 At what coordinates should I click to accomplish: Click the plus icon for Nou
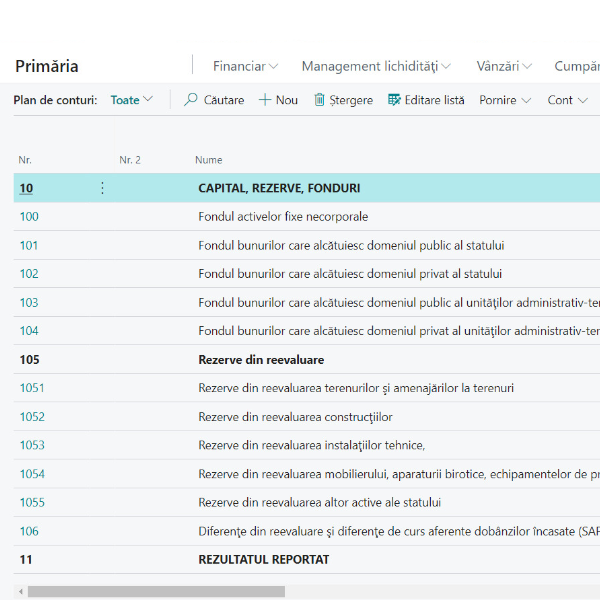(265, 100)
